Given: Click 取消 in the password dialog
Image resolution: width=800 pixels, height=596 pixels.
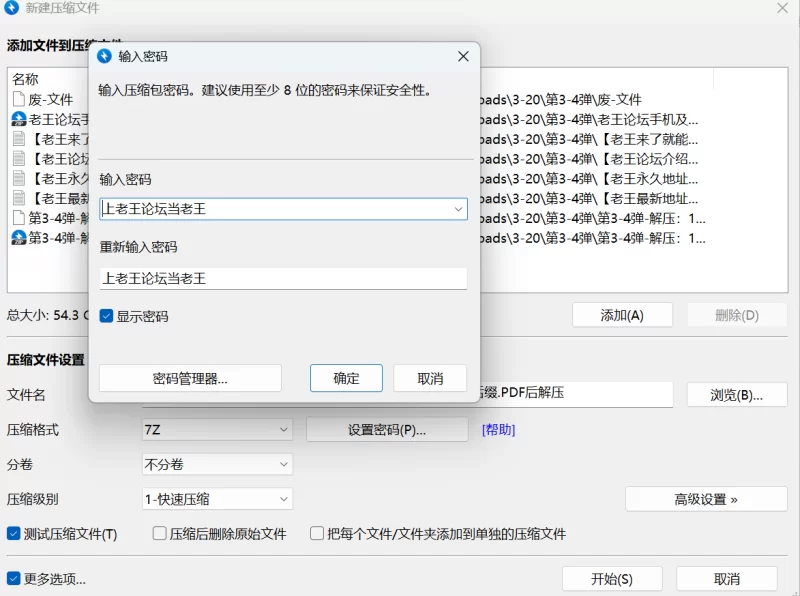Looking at the screenshot, I should pyautogui.click(x=430, y=378).
